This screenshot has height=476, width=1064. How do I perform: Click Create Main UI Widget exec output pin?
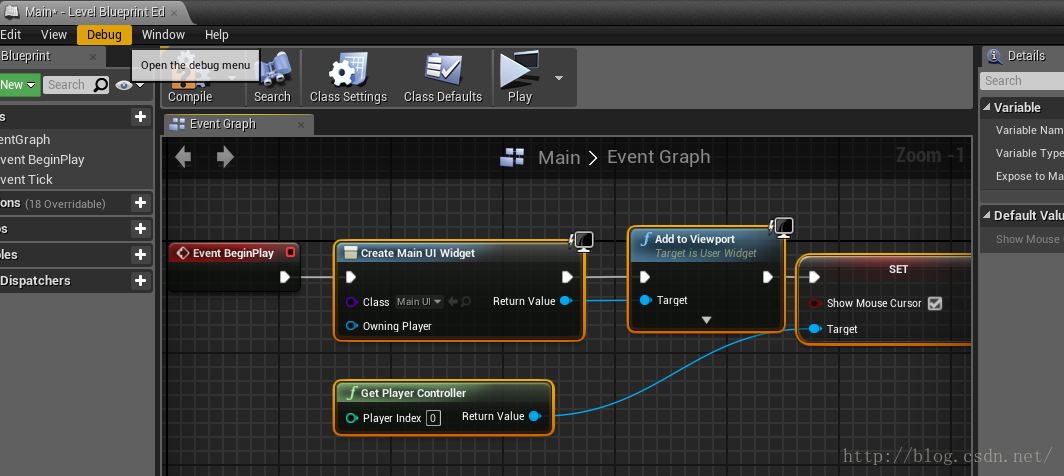click(567, 277)
